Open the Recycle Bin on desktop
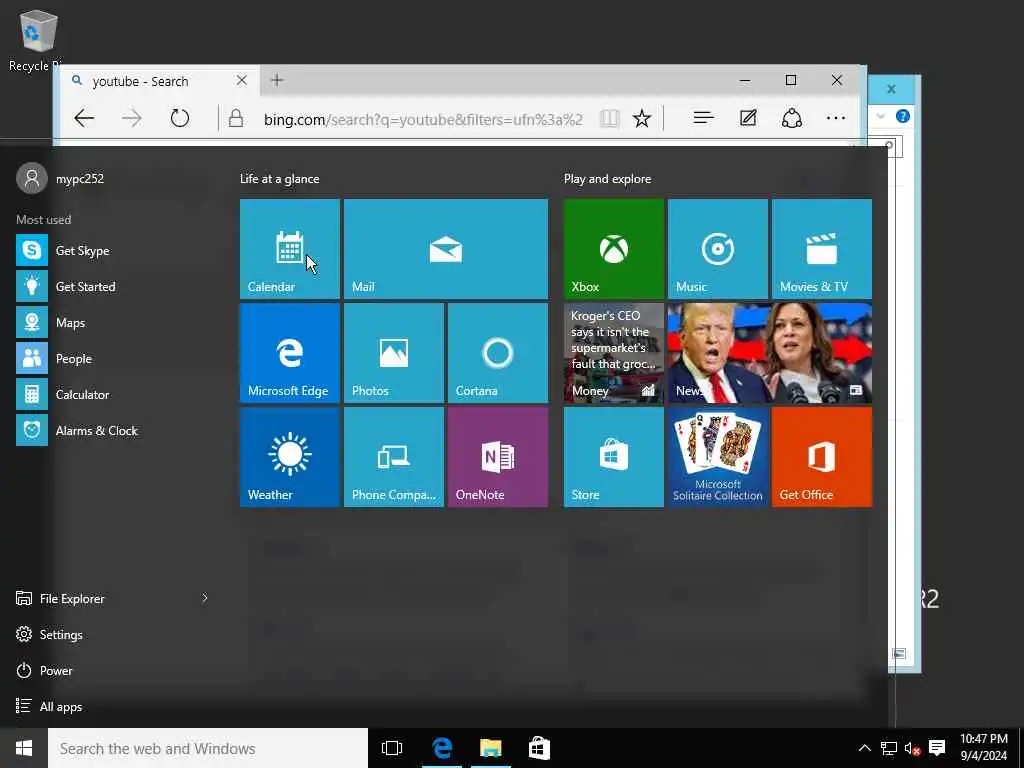 click(x=37, y=40)
